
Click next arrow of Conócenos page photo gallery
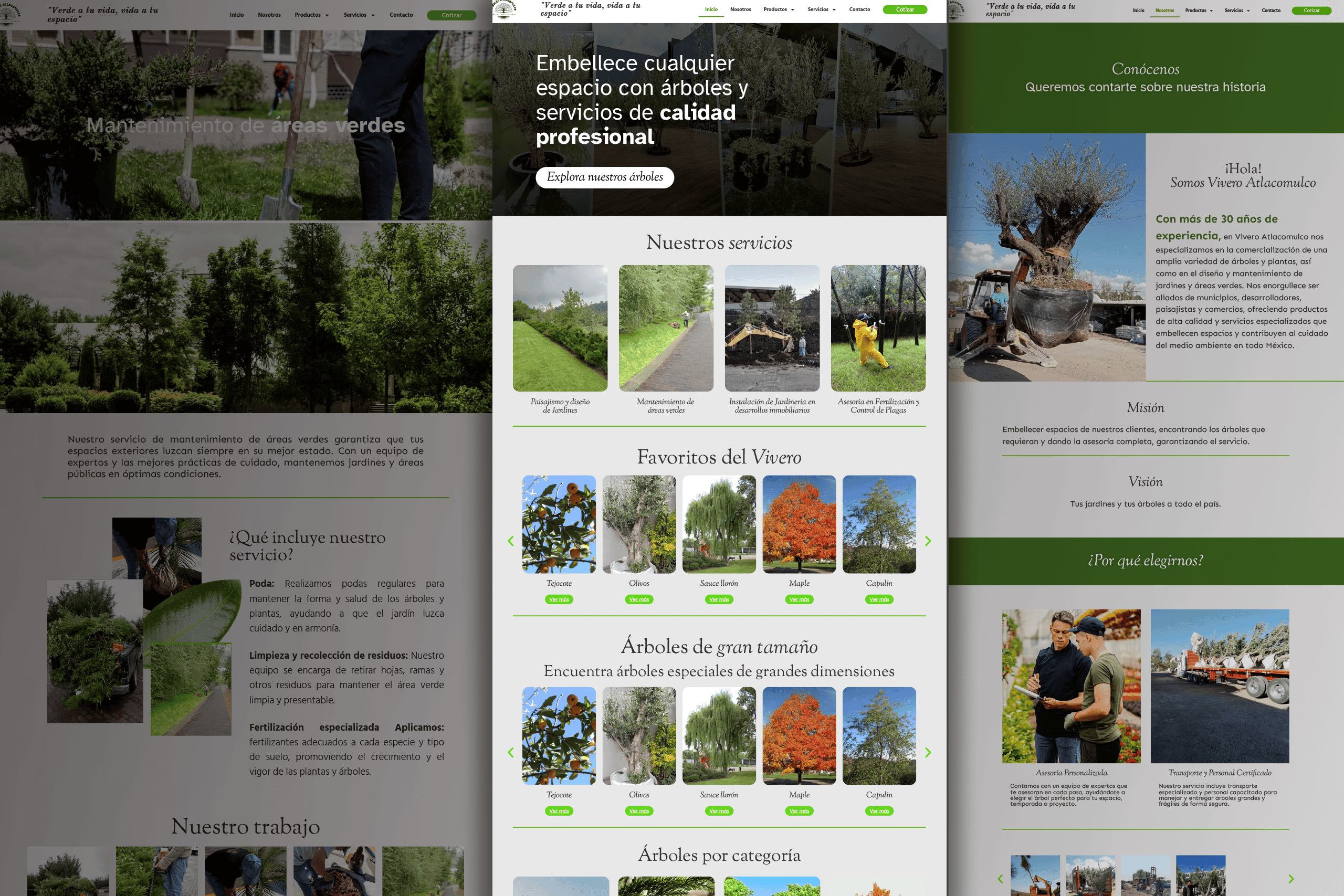pyautogui.click(x=1291, y=879)
